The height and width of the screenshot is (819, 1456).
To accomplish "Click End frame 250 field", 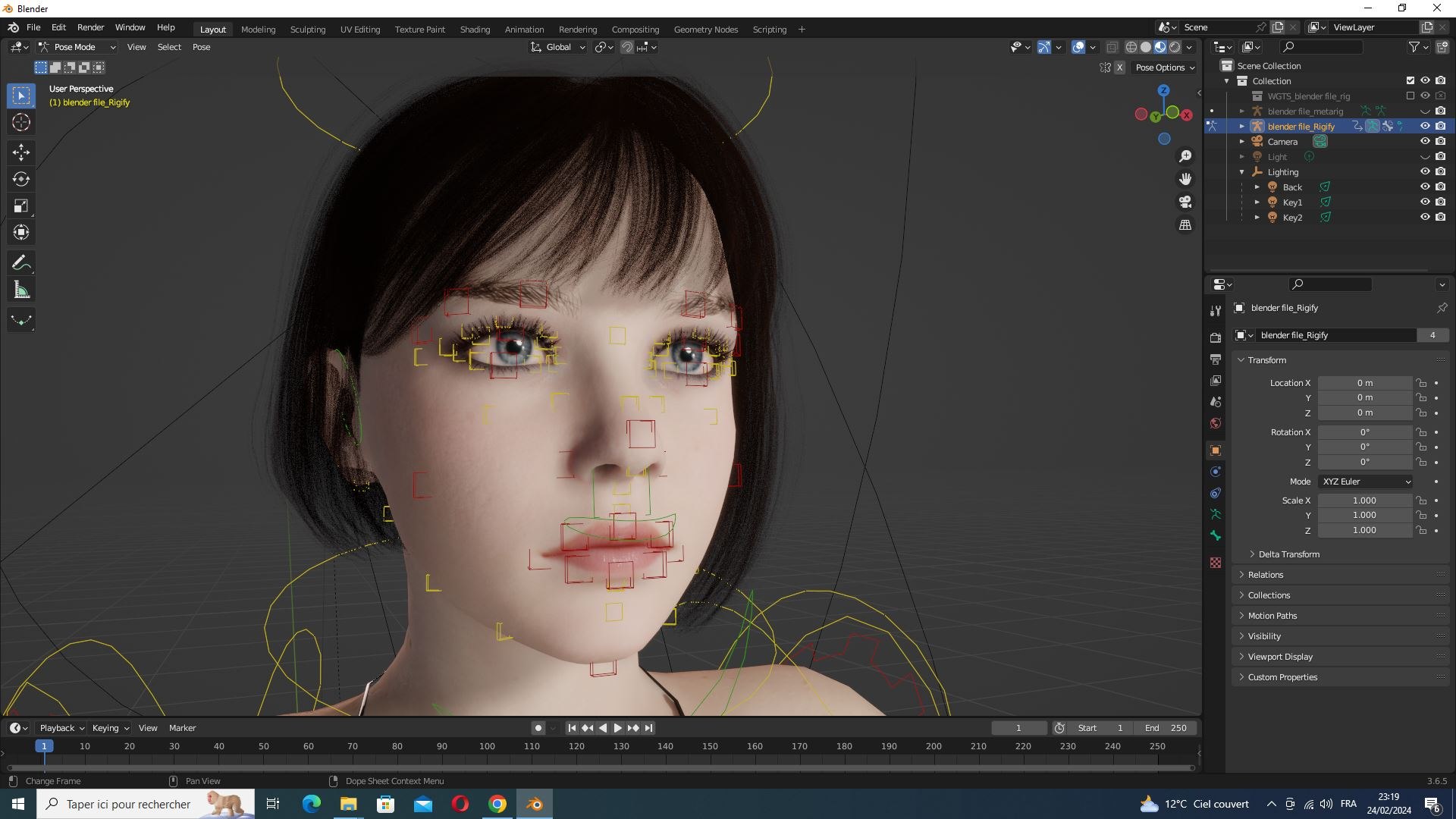I will click(1166, 728).
